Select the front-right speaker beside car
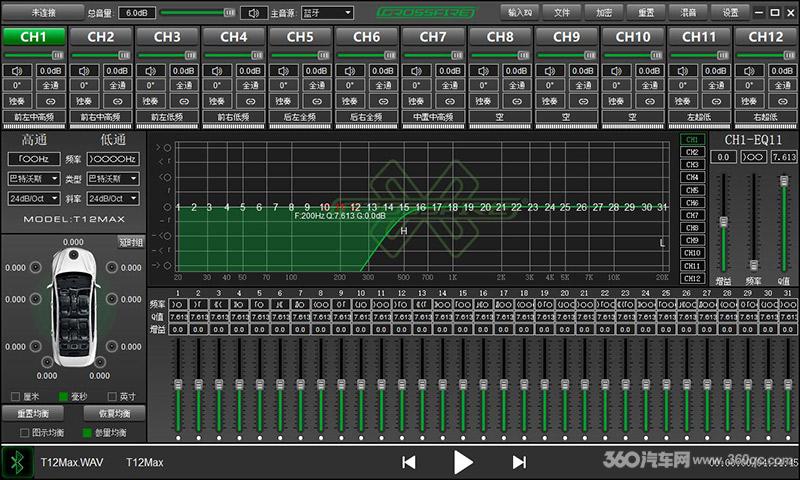The width and height of the screenshot is (800, 480). pyautogui.click(x=111, y=267)
